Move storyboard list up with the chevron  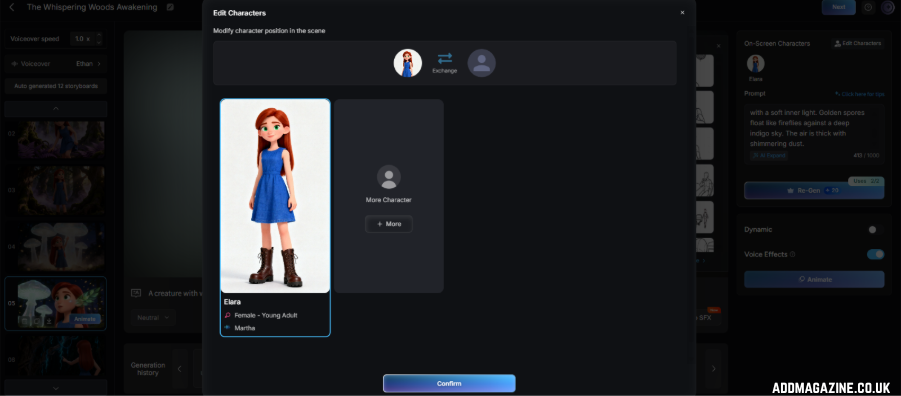click(x=56, y=109)
